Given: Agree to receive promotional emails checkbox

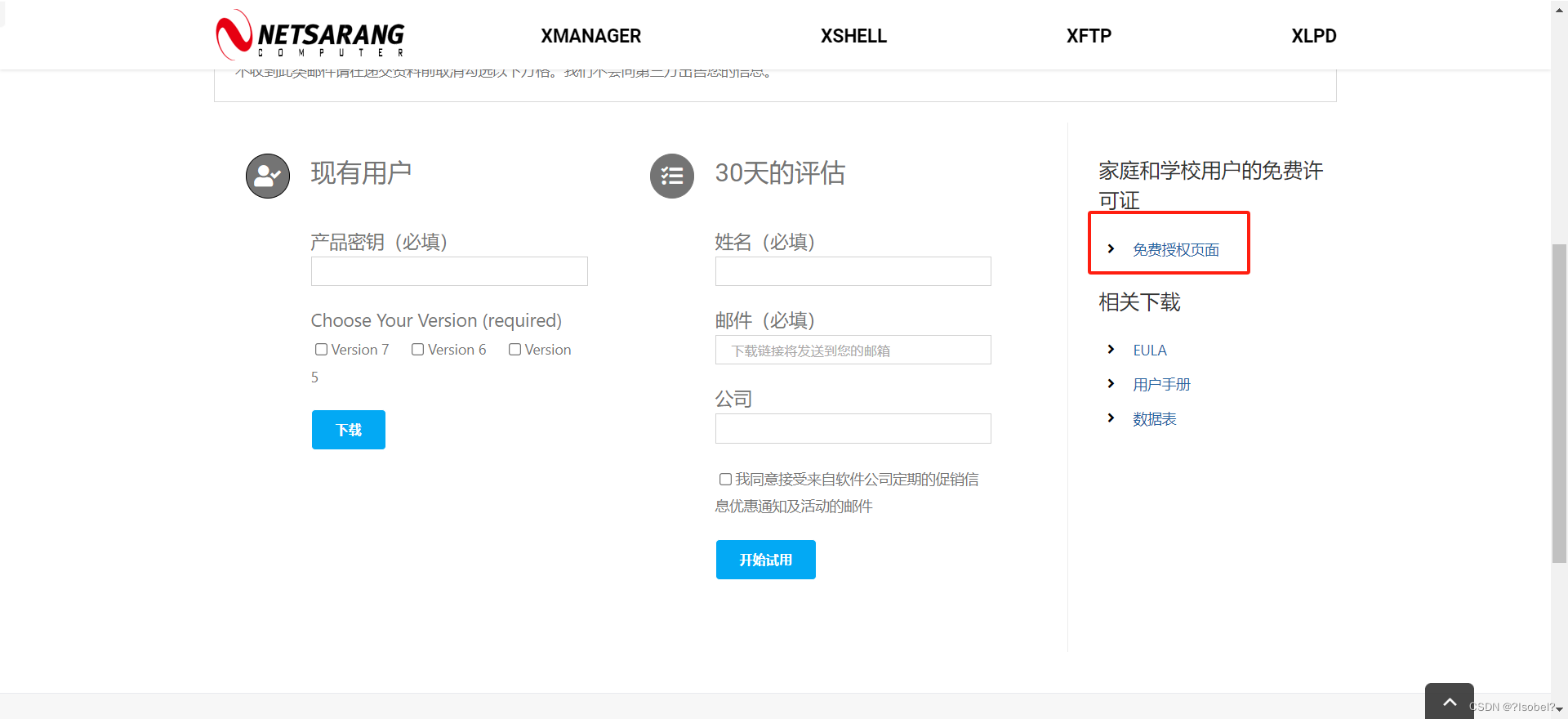Looking at the screenshot, I should [725, 480].
